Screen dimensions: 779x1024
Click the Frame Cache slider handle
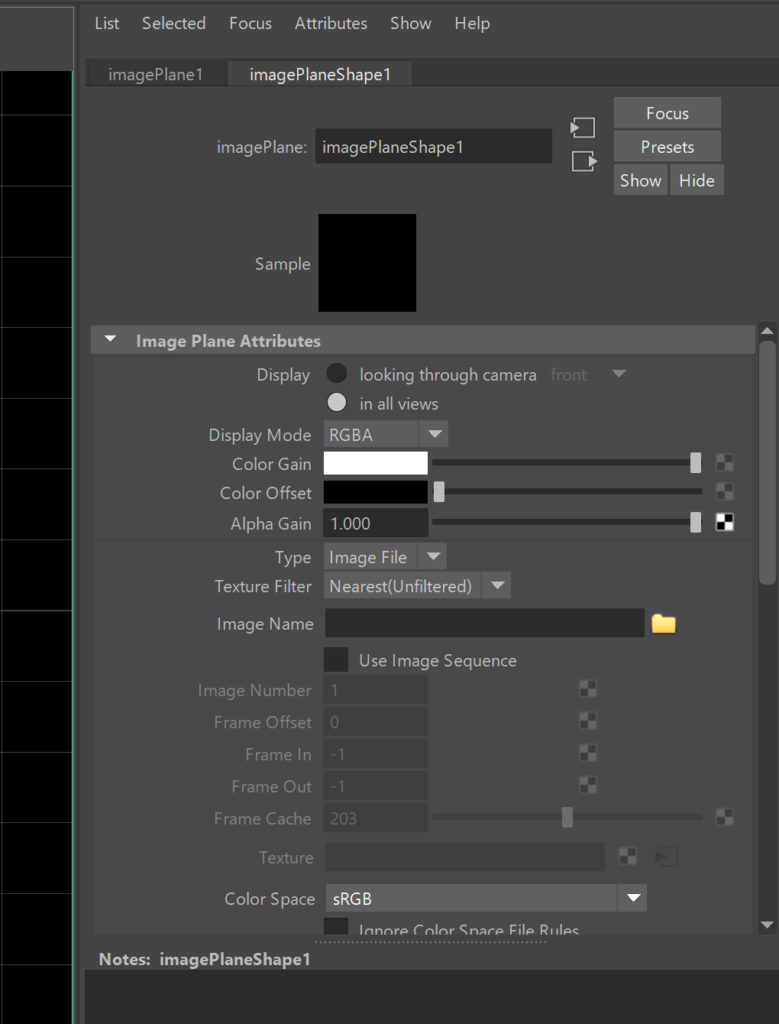click(x=567, y=817)
